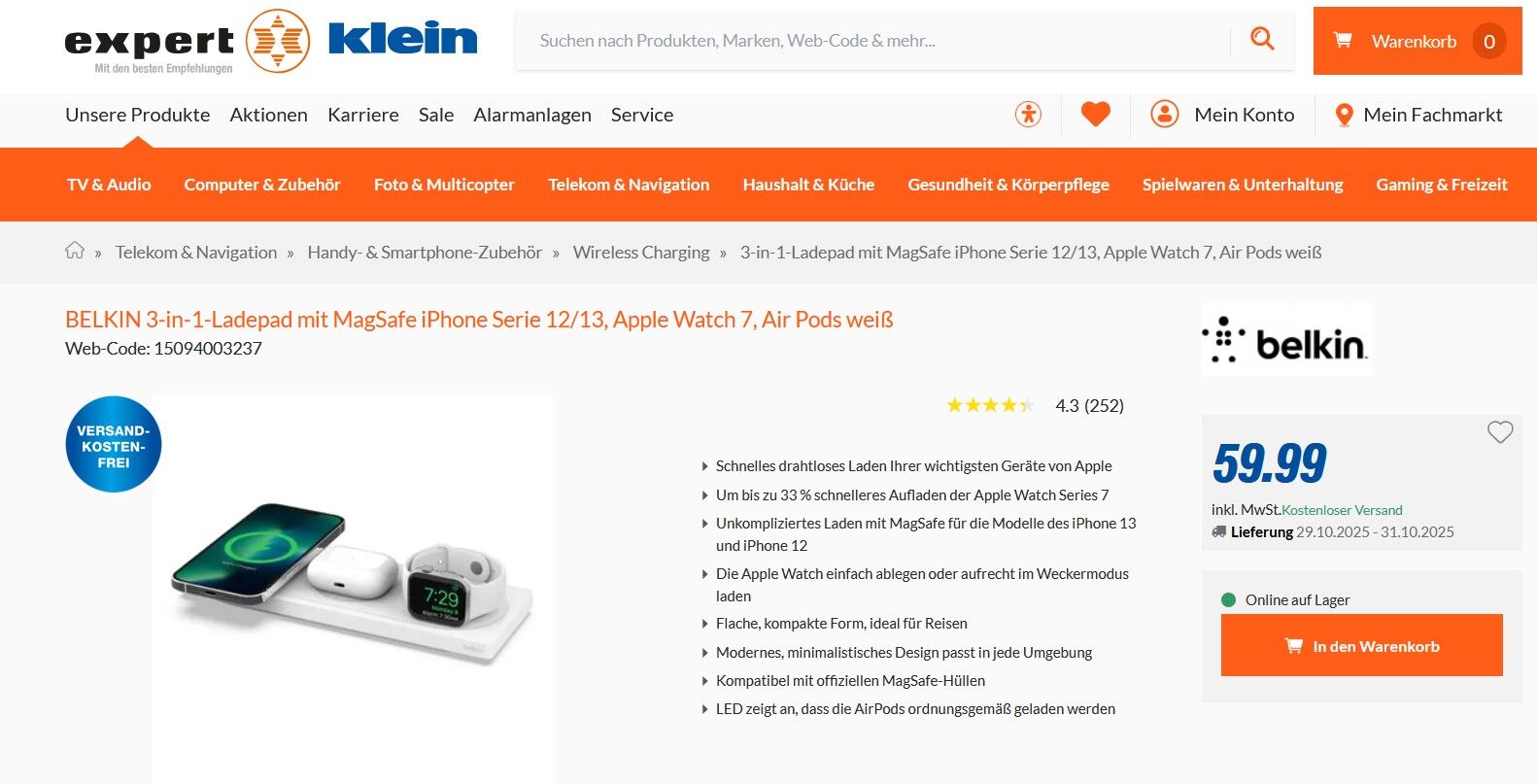Open the accessibility options icon

point(1028,115)
